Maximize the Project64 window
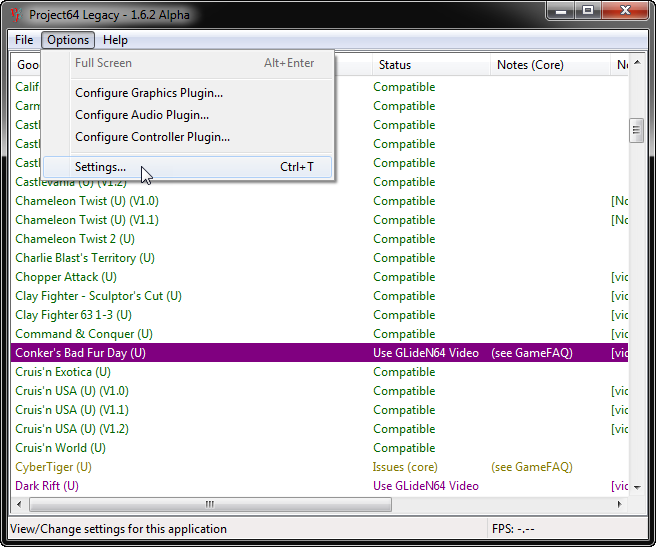This screenshot has width=656, height=547. (588, 11)
